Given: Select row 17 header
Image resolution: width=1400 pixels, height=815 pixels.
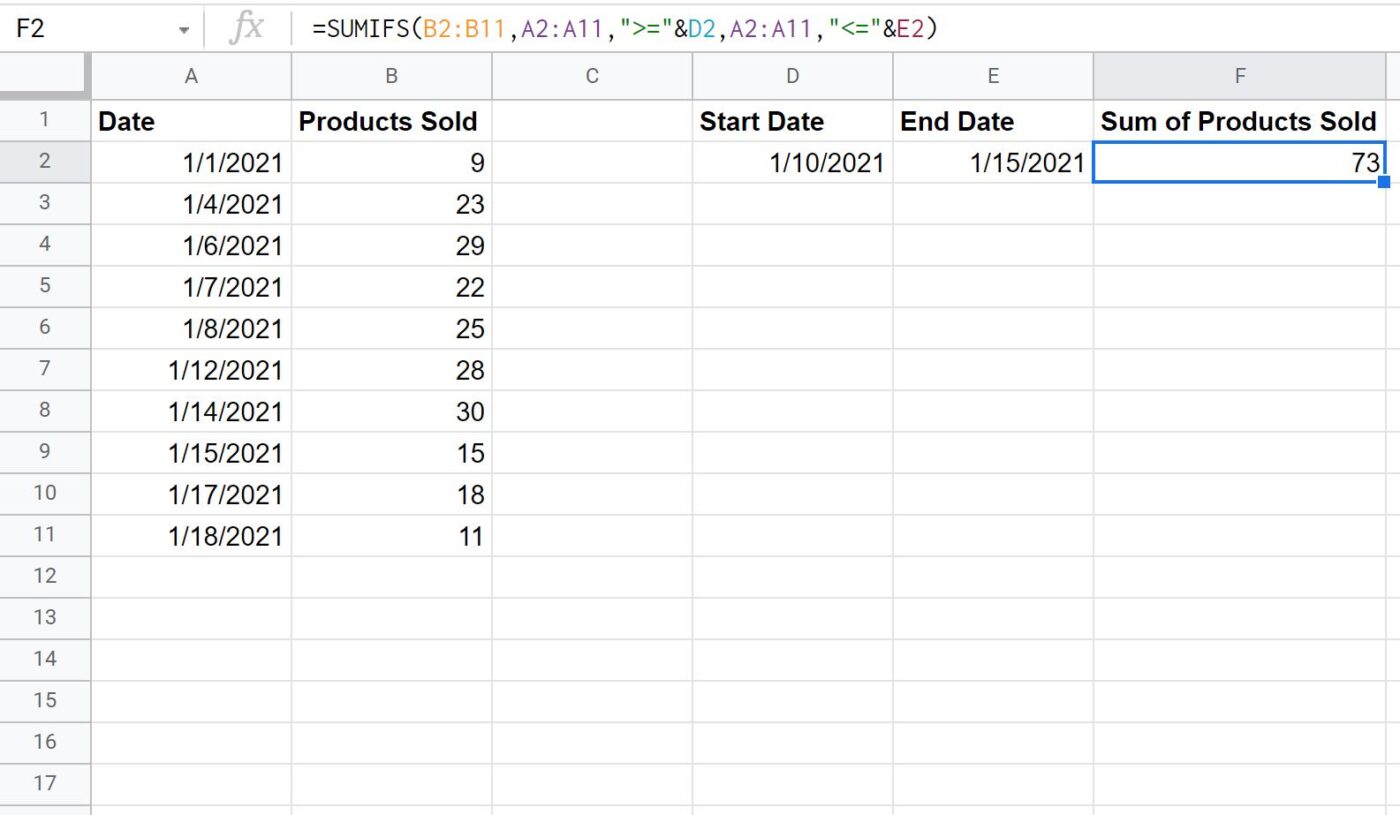Looking at the screenshot, I should 45,783.
